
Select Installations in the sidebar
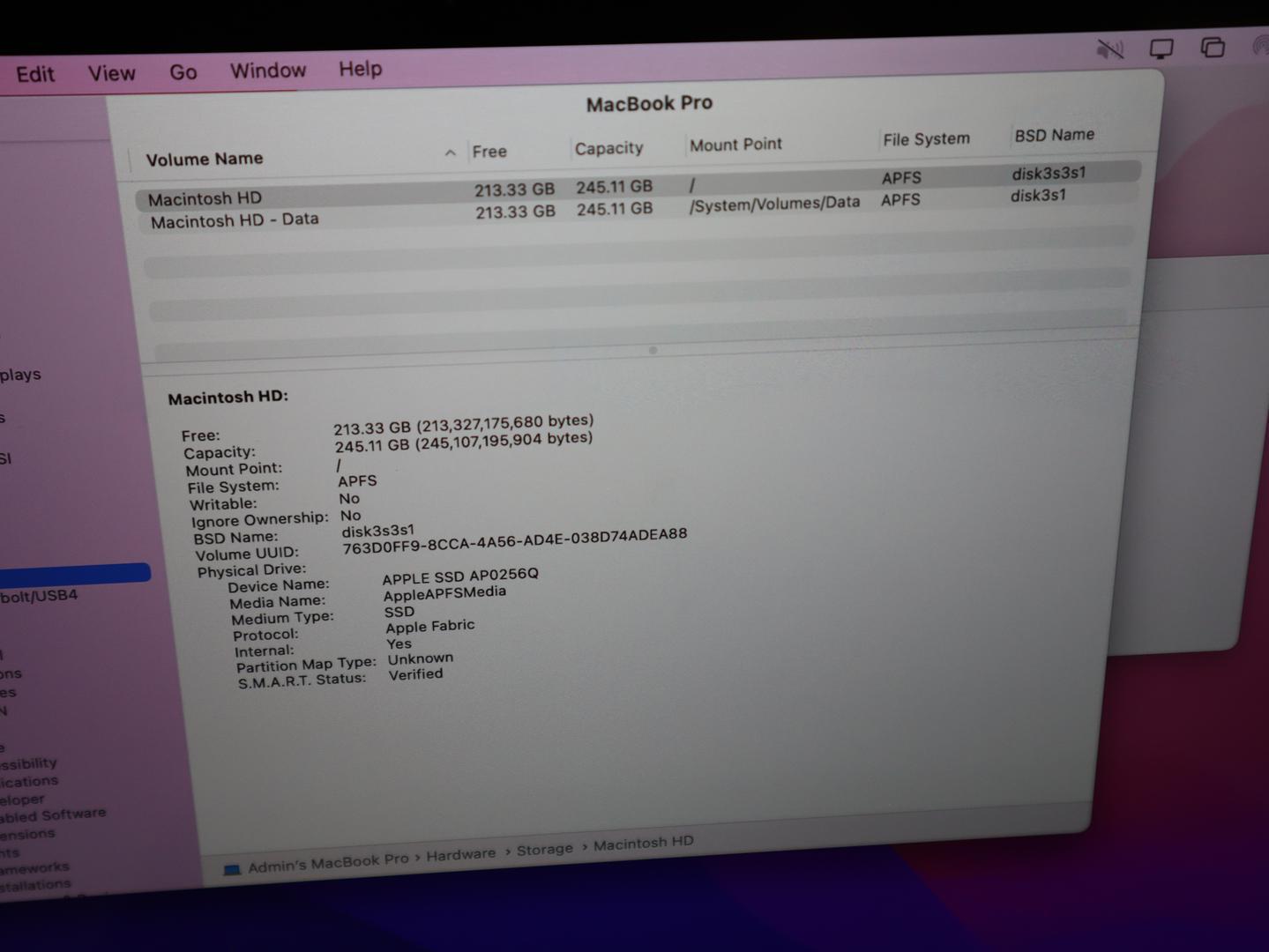(35, 885)
